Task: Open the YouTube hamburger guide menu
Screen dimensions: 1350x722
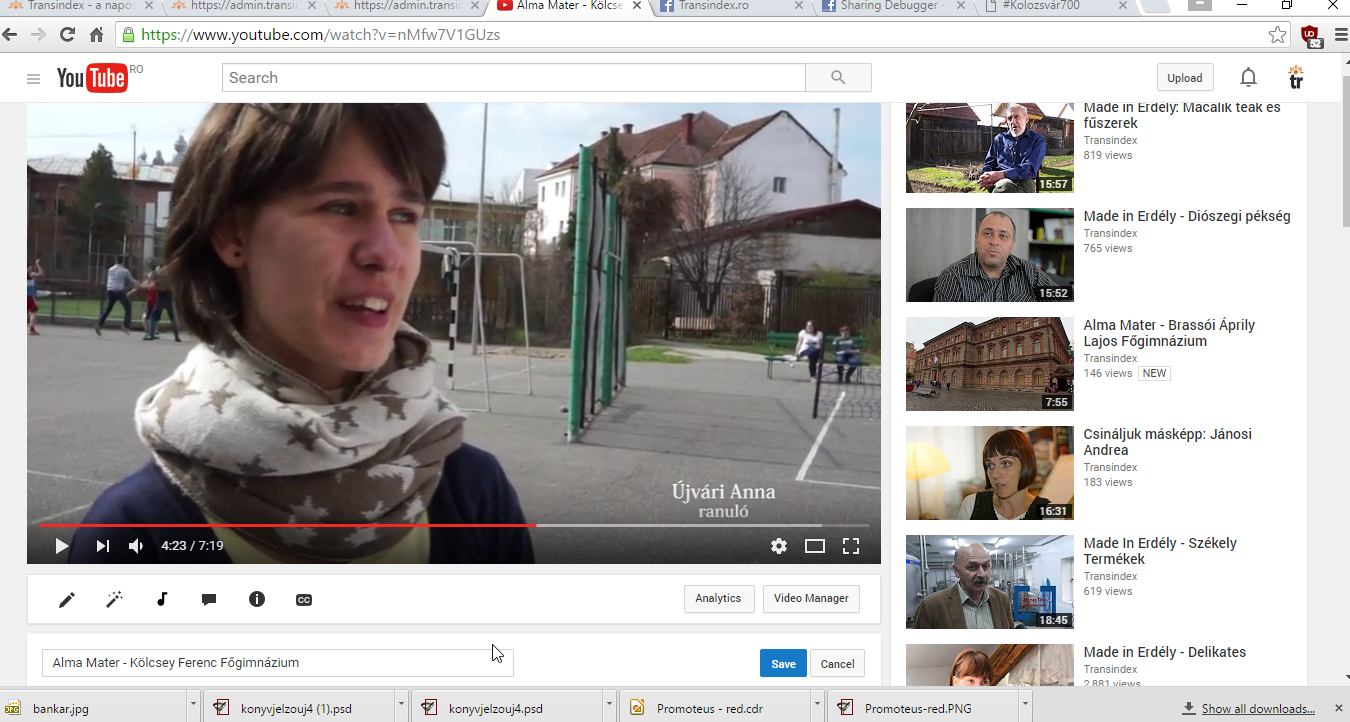Action: pyautogui.click(x=34, y=79)
